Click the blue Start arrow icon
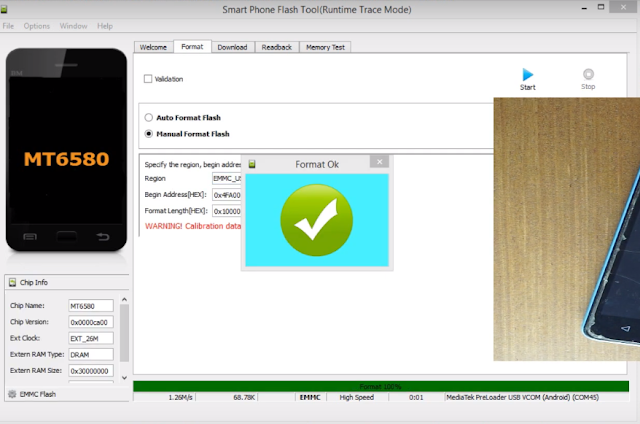The image size is (640, 424). (x=527, y=75)
